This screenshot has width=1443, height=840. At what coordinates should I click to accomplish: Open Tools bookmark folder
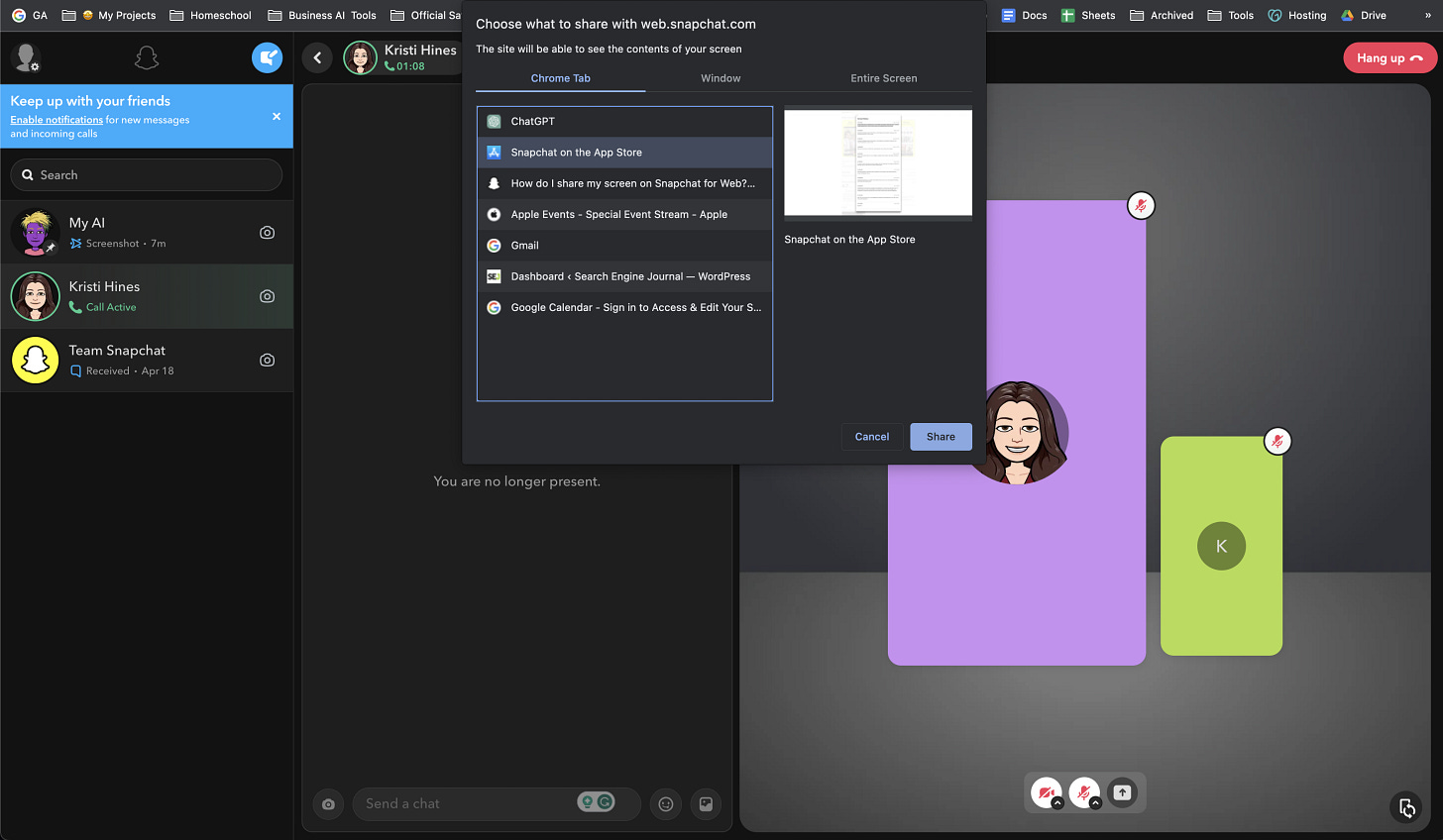coord(1230,15)
